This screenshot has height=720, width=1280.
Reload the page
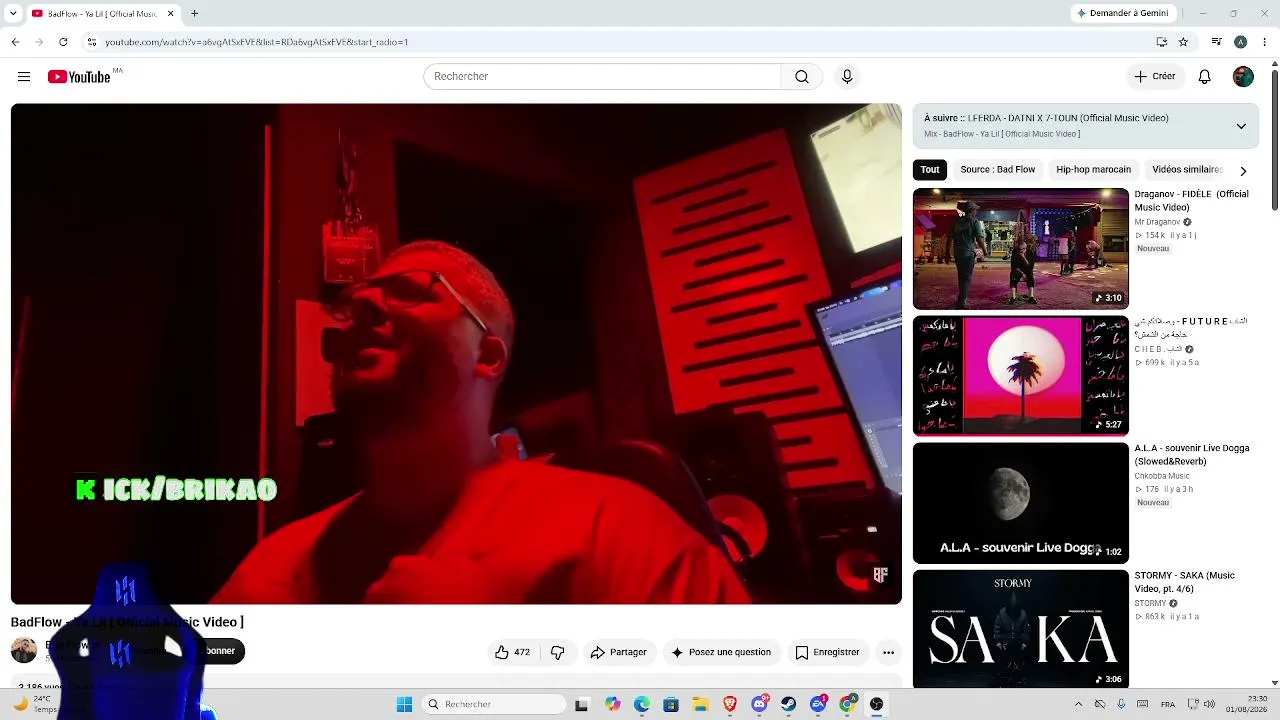tap(63, 42)
